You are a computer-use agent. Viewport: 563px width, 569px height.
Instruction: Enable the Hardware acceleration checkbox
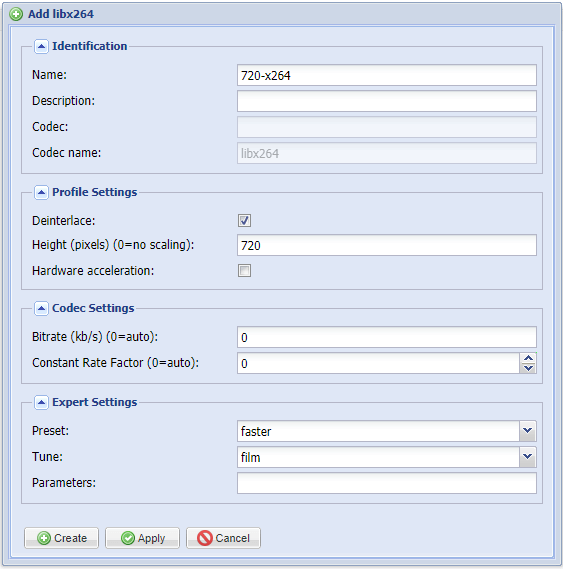coord(244,270)
